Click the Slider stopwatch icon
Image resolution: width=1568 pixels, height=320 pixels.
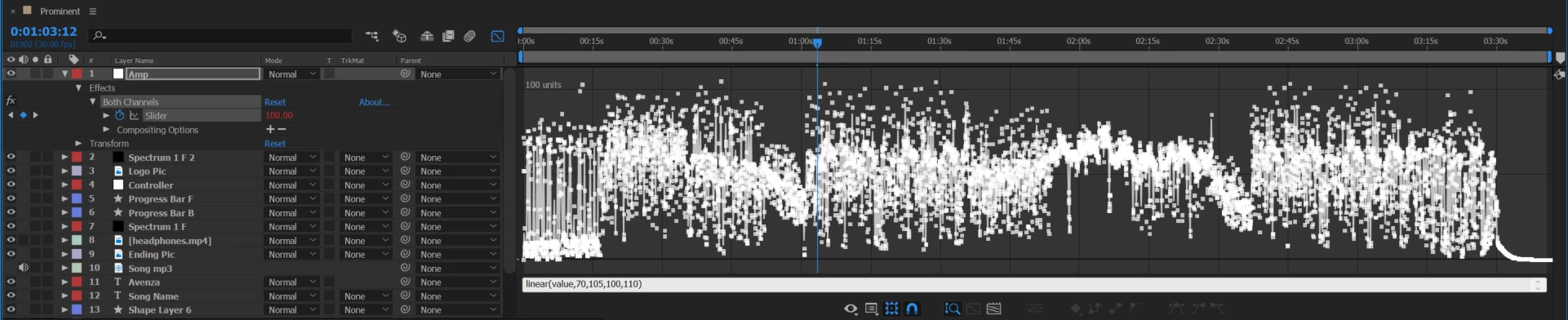[x=120, y=116]
